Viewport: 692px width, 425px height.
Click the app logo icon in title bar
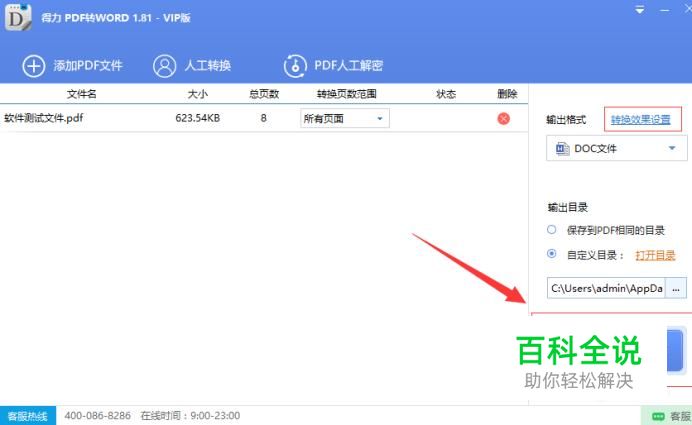[x=18, y=17]
